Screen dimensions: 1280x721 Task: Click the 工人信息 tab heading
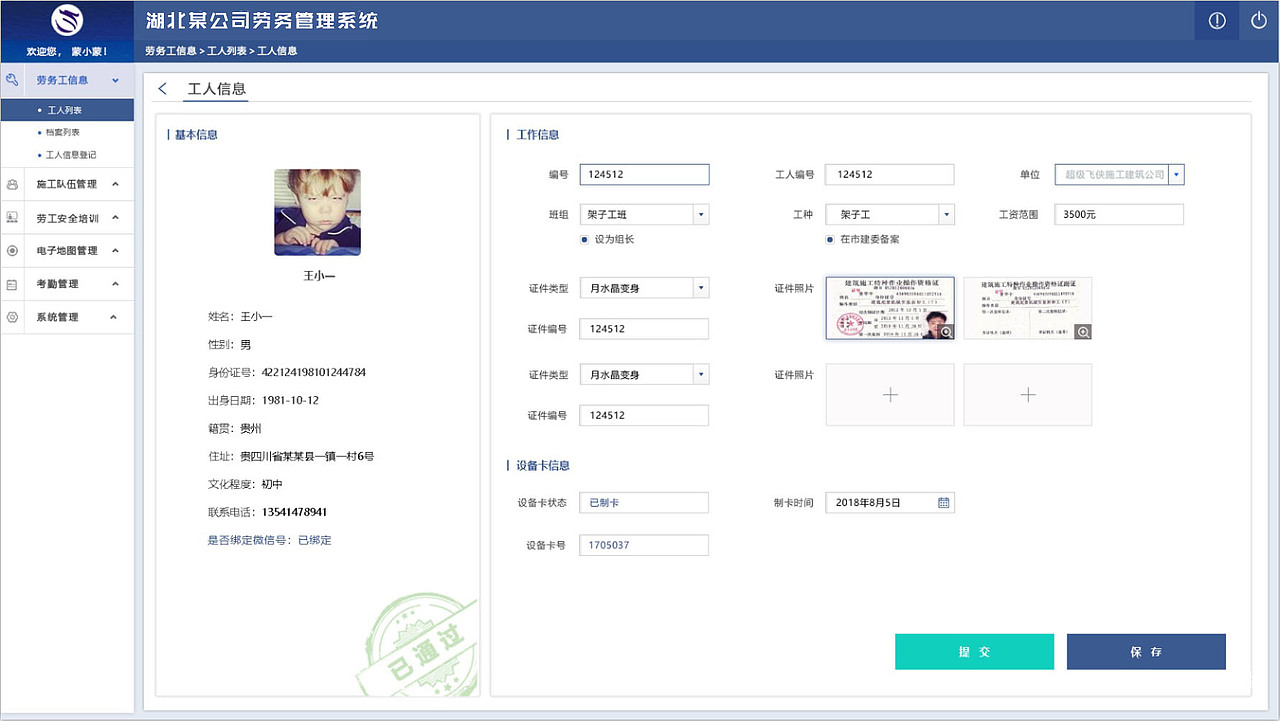(x=217, y=89)
